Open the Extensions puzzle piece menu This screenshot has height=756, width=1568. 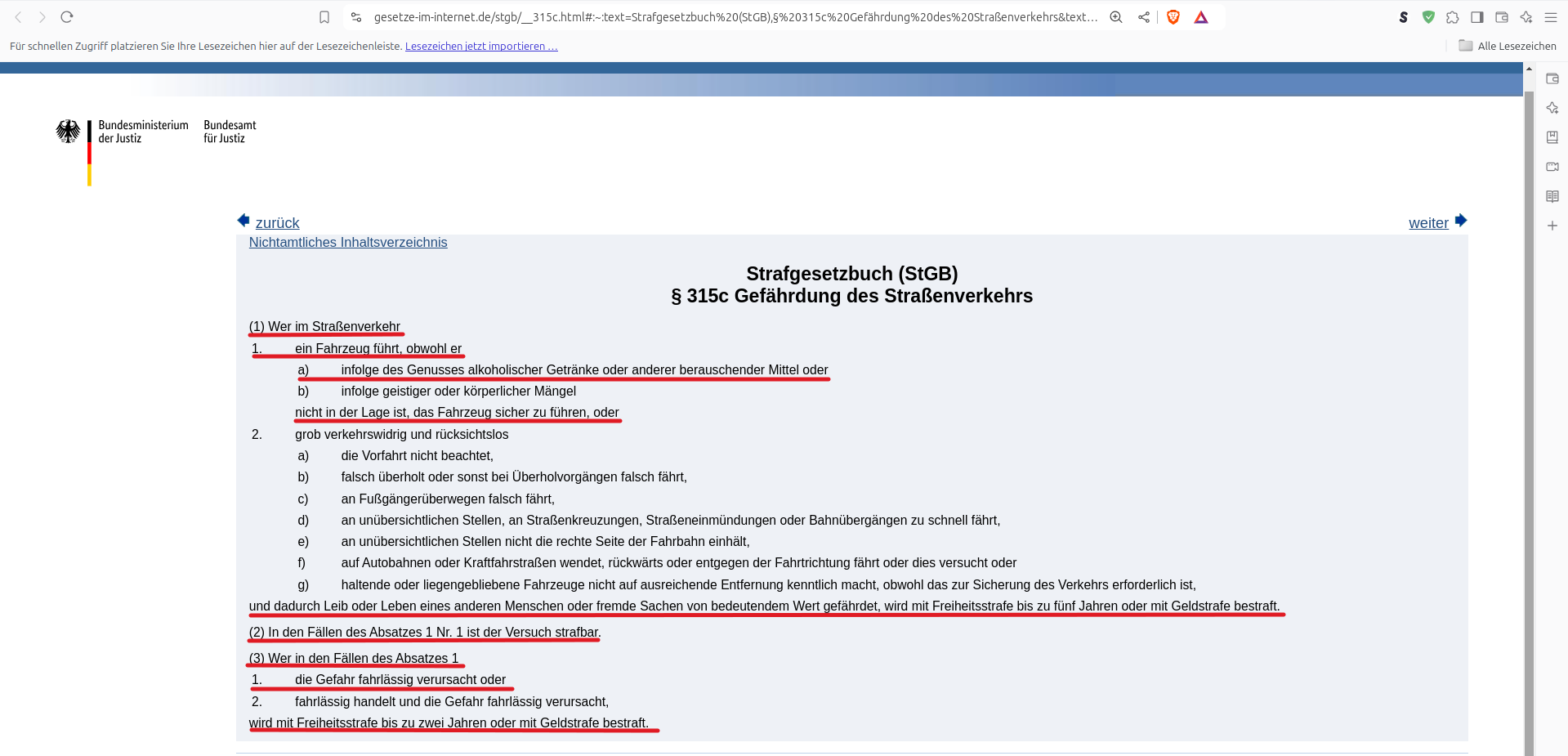[1453, 17]
